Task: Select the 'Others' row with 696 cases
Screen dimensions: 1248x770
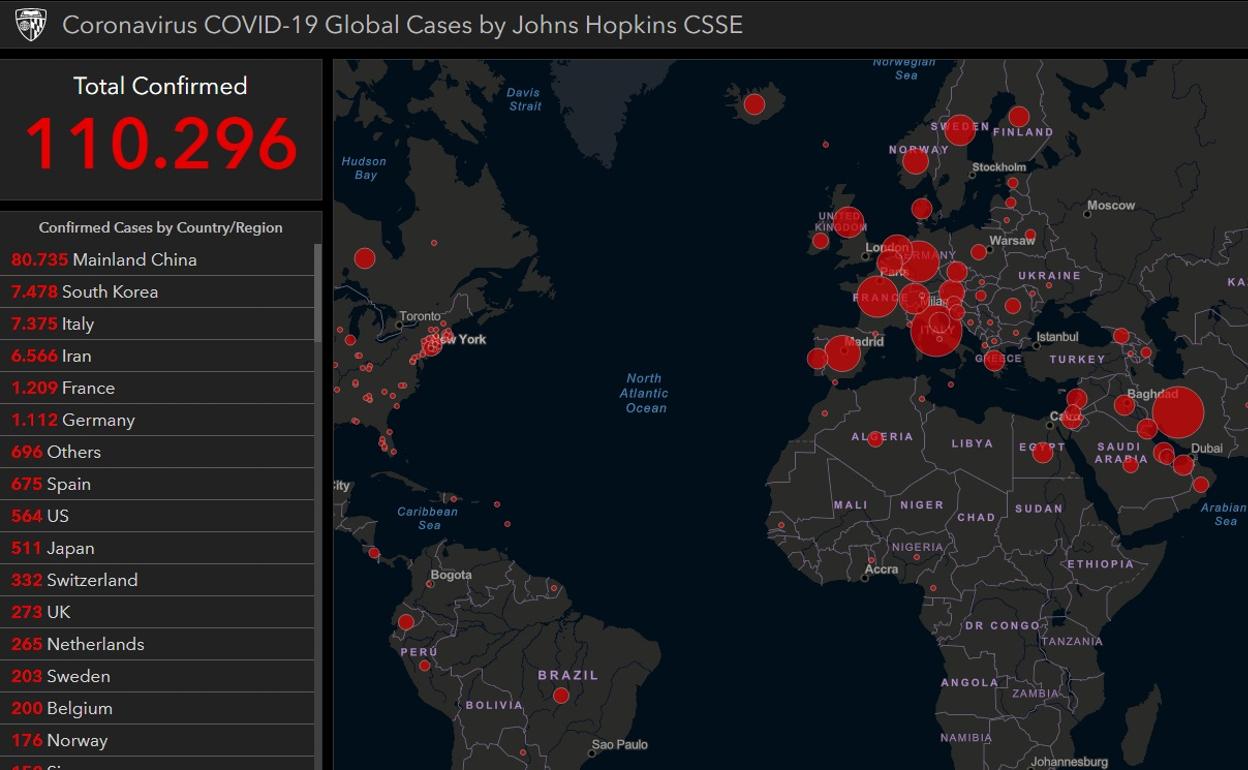Action: (157, 452)
